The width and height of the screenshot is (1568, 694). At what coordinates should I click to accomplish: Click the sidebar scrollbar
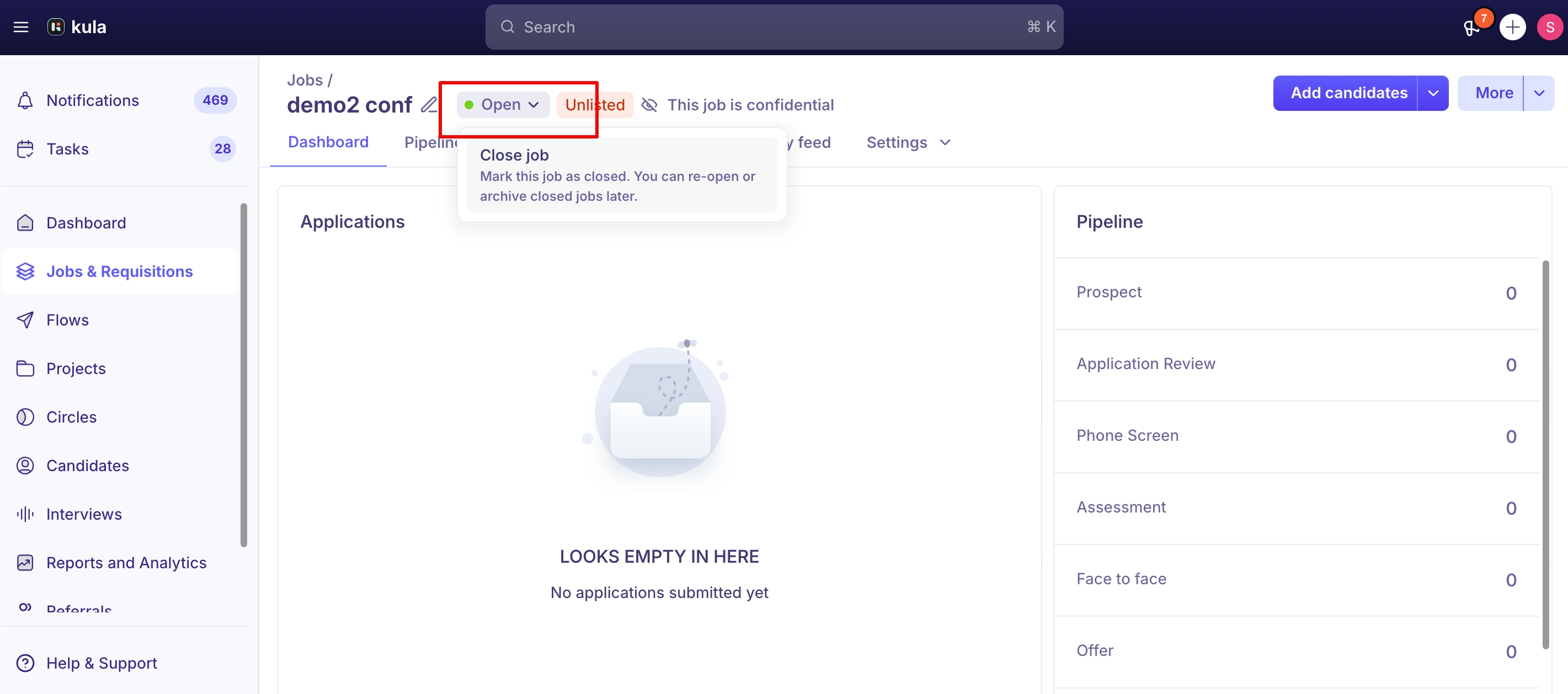coord(243,375)
